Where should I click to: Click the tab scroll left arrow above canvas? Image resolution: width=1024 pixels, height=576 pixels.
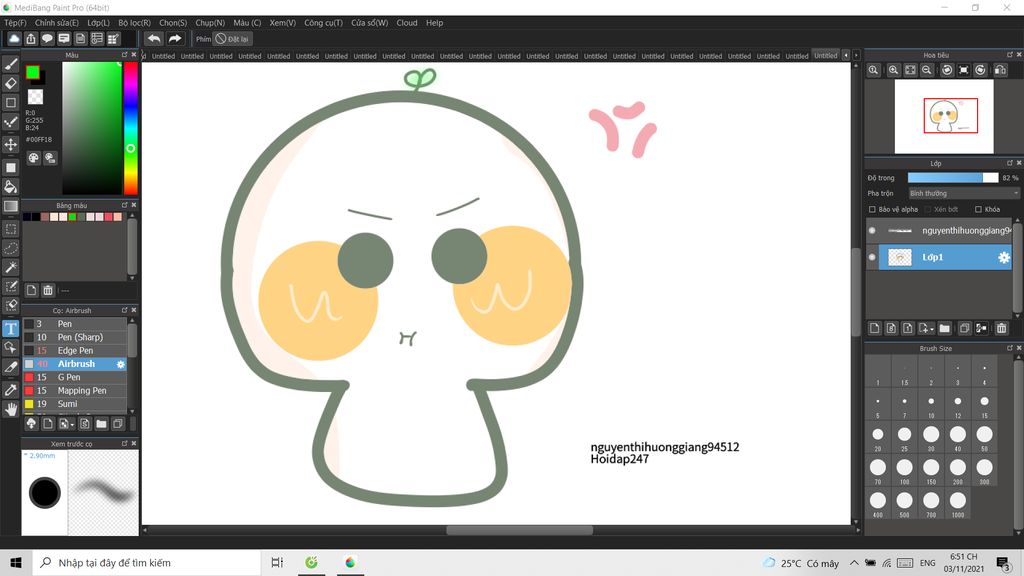coord(846,56)
